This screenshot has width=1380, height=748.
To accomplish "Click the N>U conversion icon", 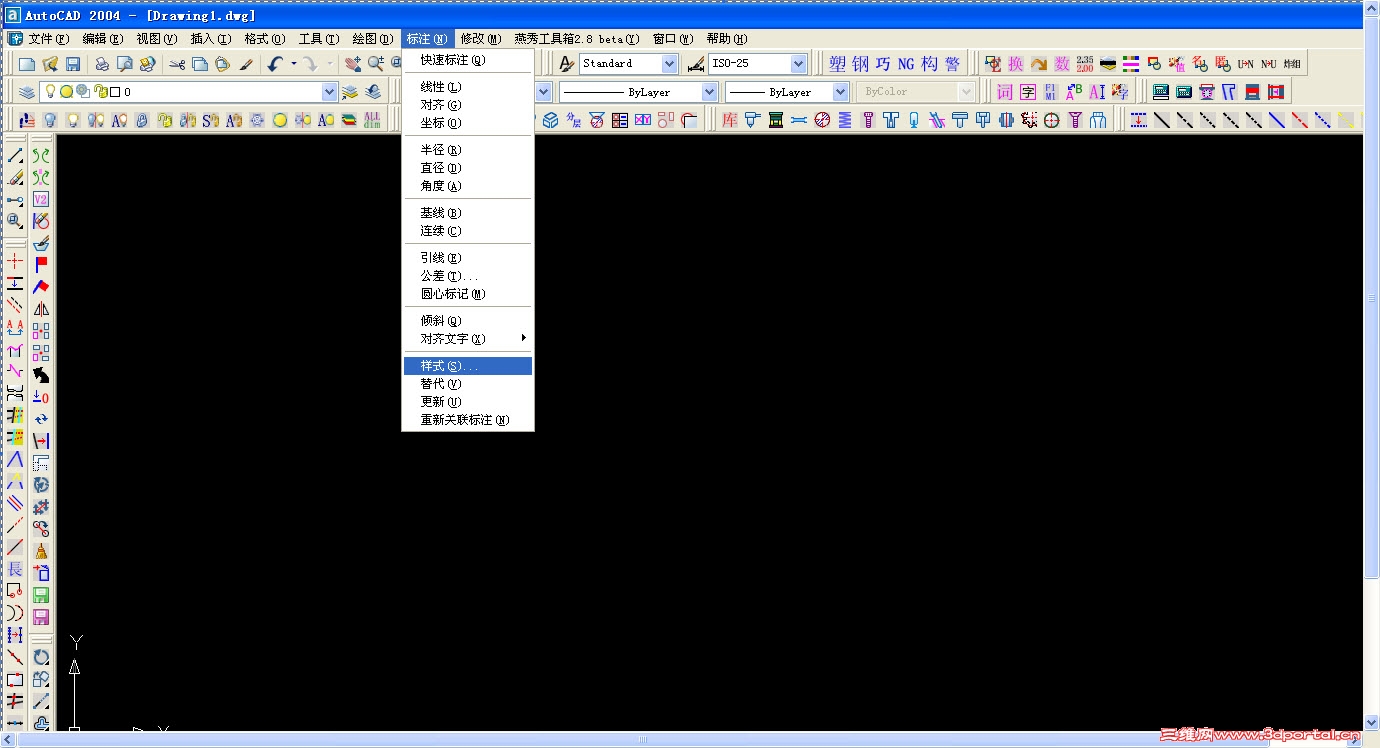I will click(x=1269, y=64).
